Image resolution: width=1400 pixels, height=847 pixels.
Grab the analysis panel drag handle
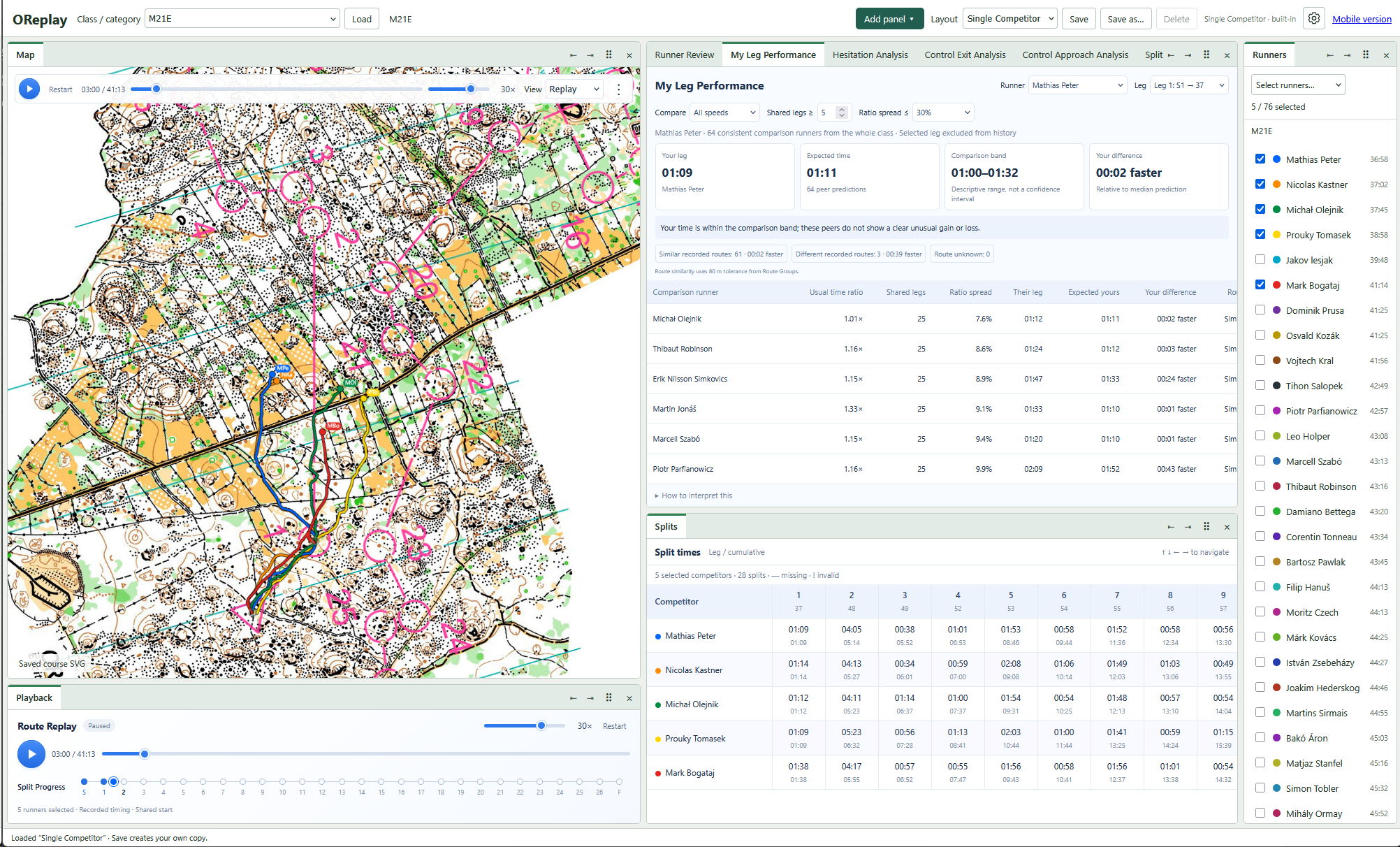(1206, 55)
